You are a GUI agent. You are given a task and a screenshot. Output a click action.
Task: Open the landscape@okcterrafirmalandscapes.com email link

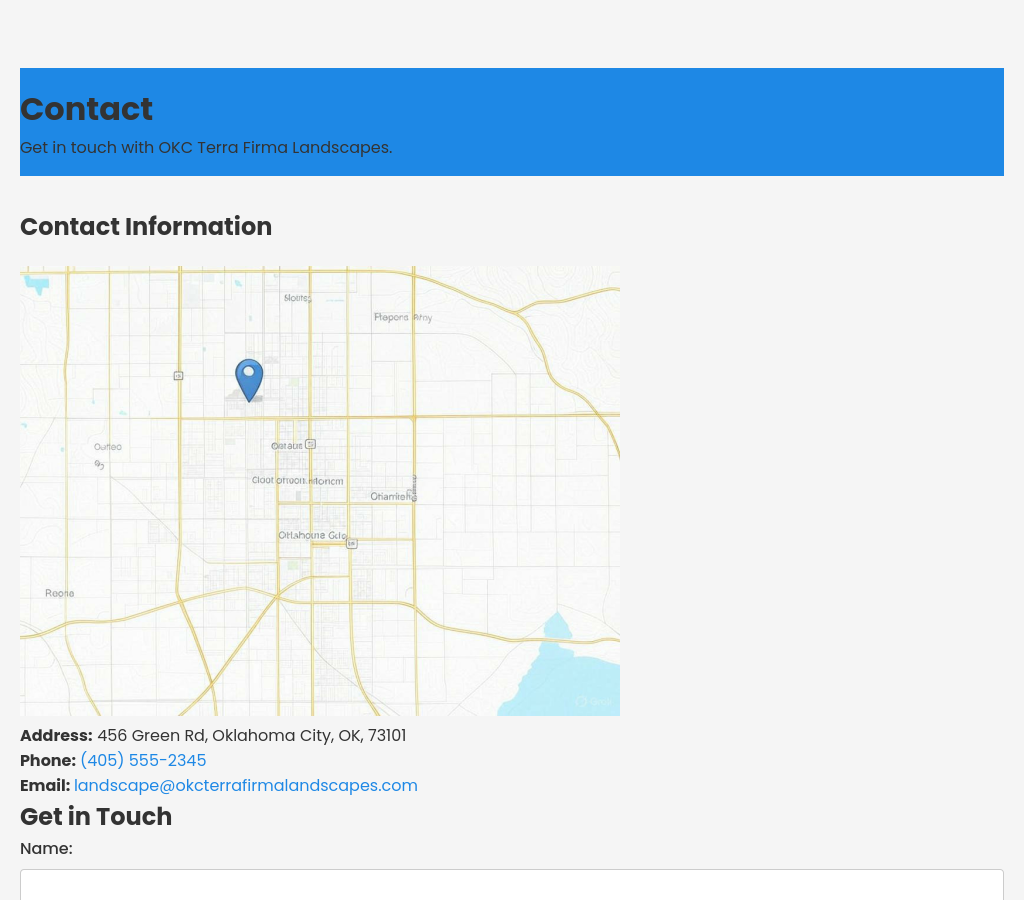pos(246,785)
